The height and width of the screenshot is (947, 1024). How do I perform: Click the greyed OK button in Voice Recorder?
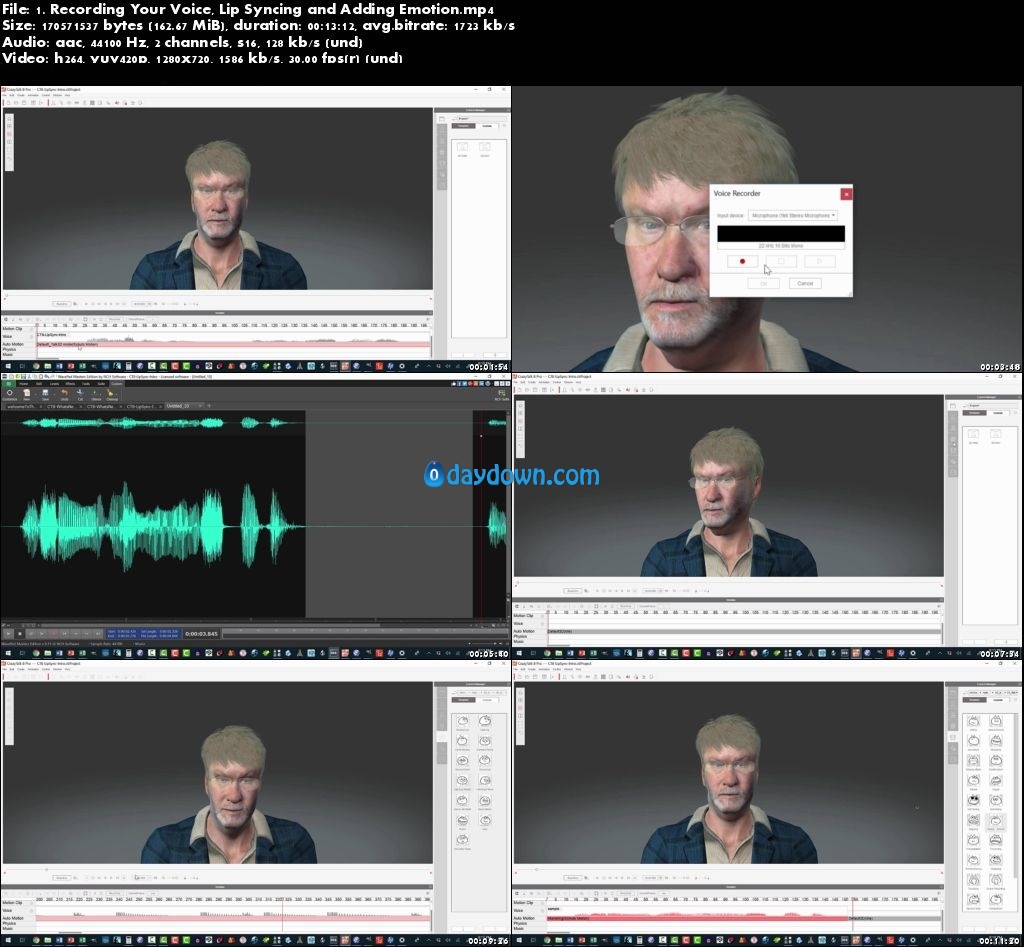click(763, 283)
